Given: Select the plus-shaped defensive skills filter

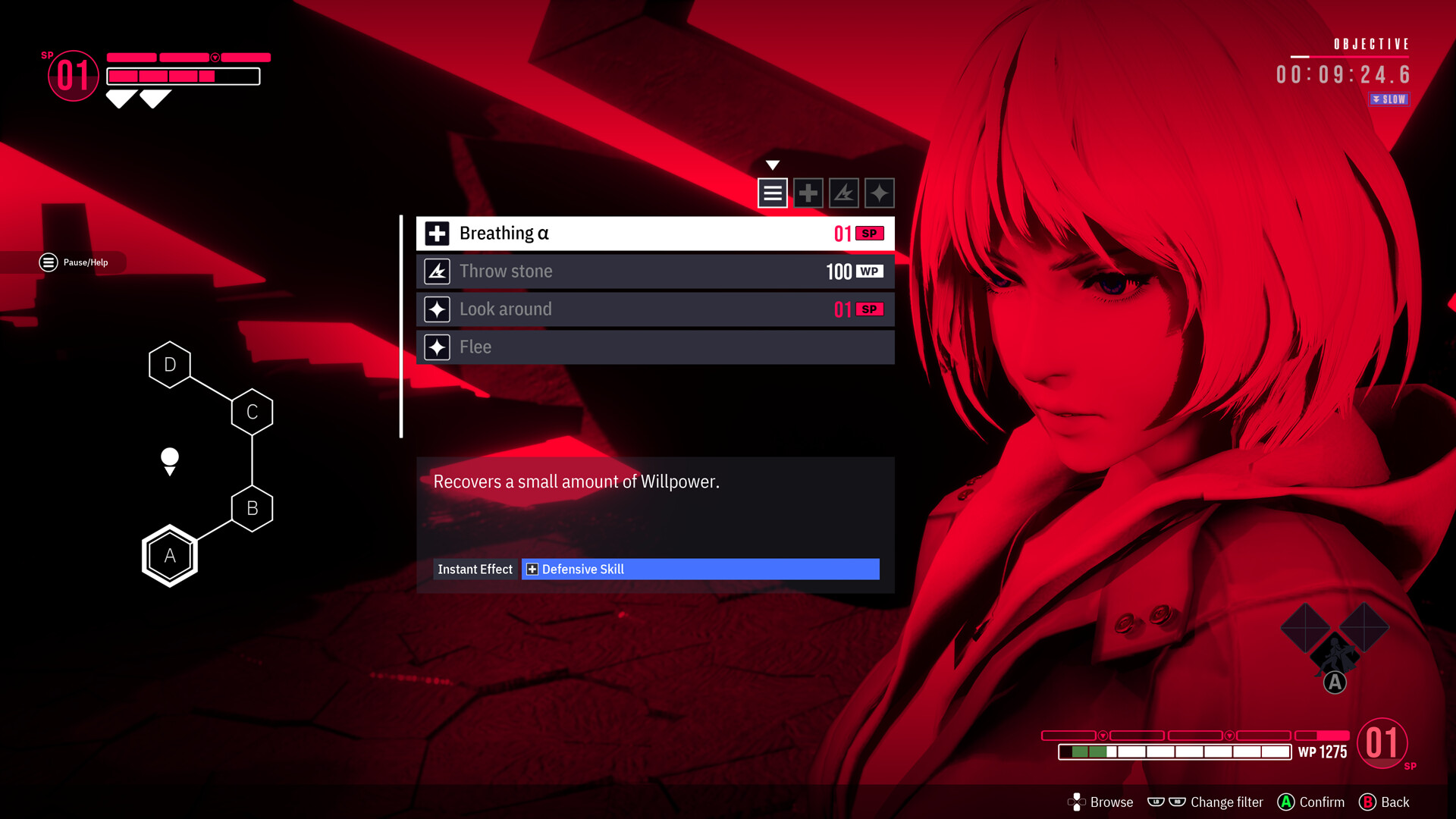Looking at the screenshot, I should [x=808, y=193].
